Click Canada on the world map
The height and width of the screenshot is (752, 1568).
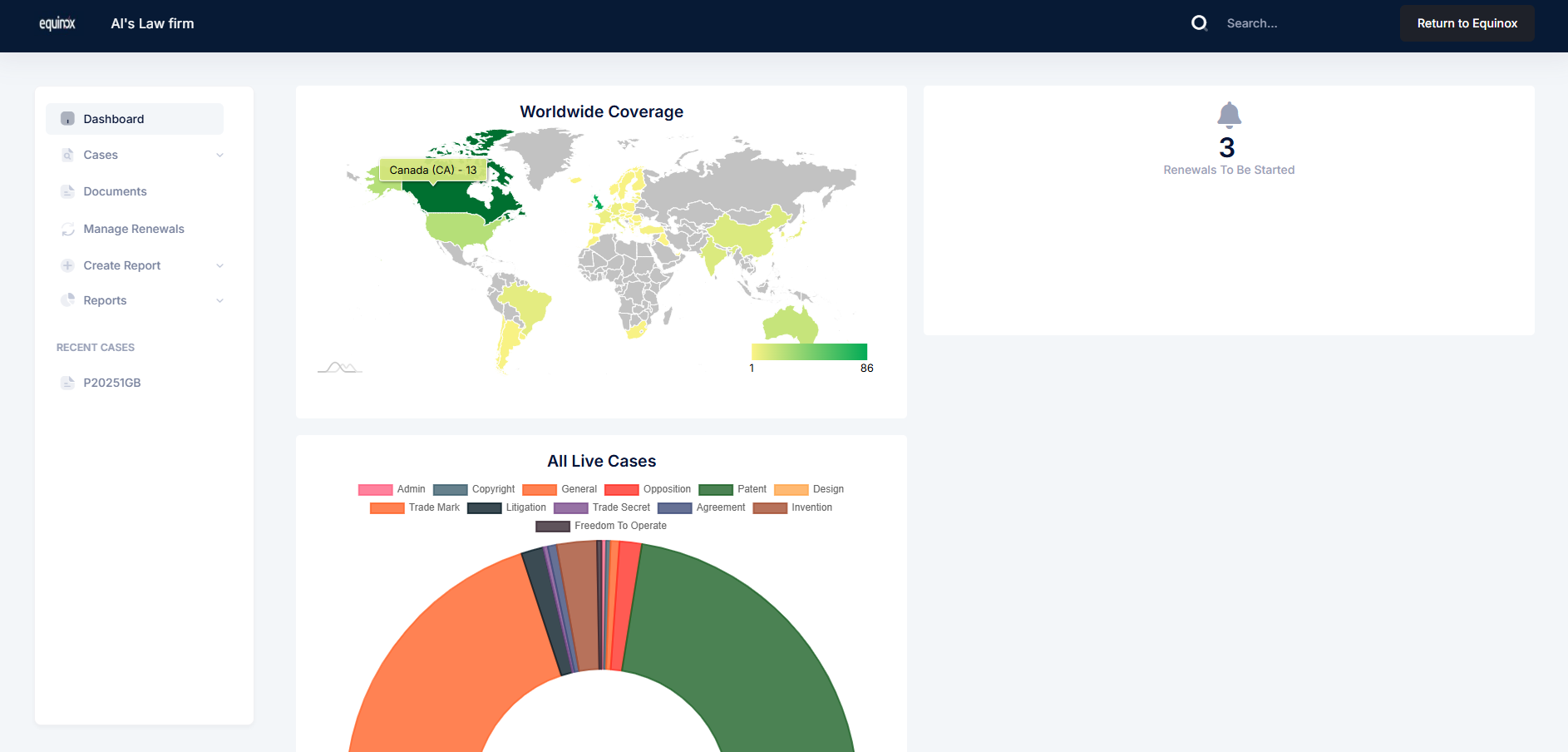pyautogui.click(x=449, y=198)
